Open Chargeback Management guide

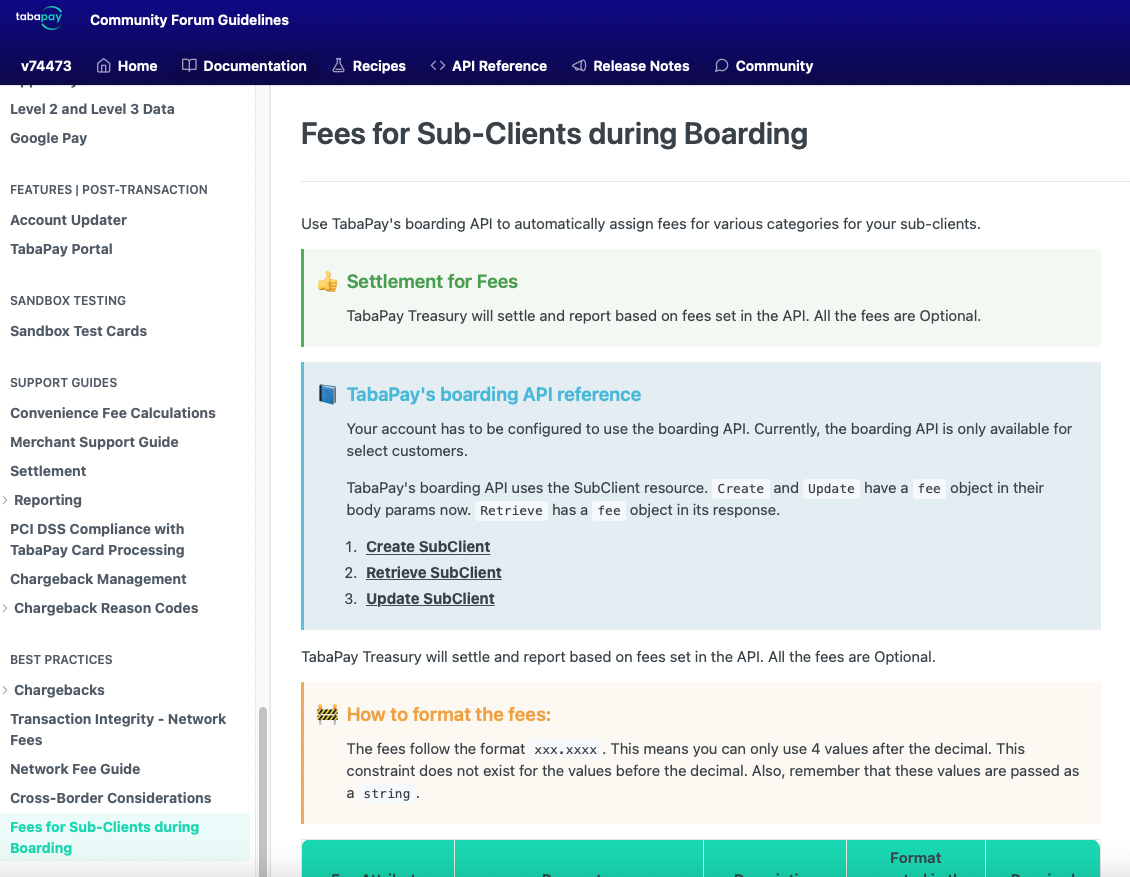(98, 579)
